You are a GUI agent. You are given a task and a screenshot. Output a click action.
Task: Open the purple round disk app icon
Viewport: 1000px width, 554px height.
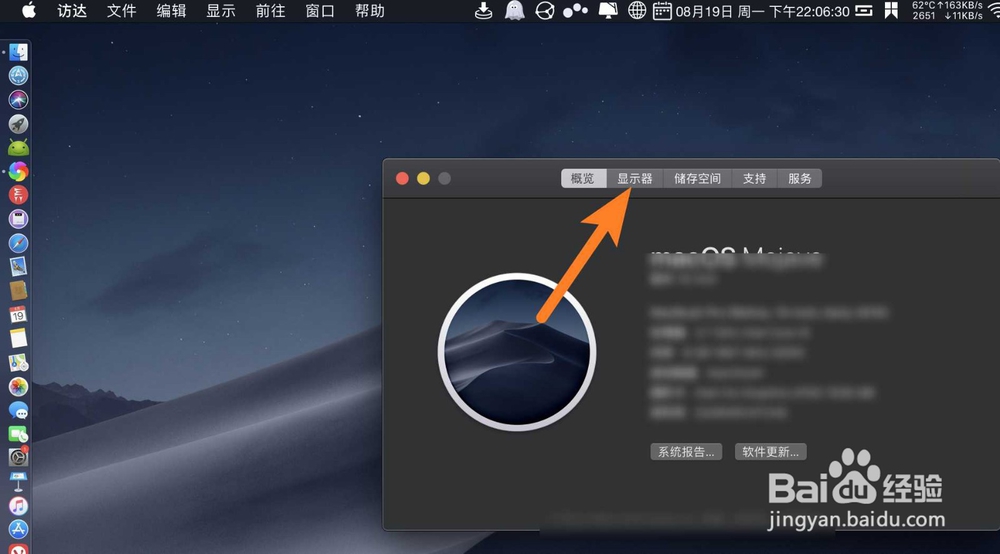tap(18, 219)
